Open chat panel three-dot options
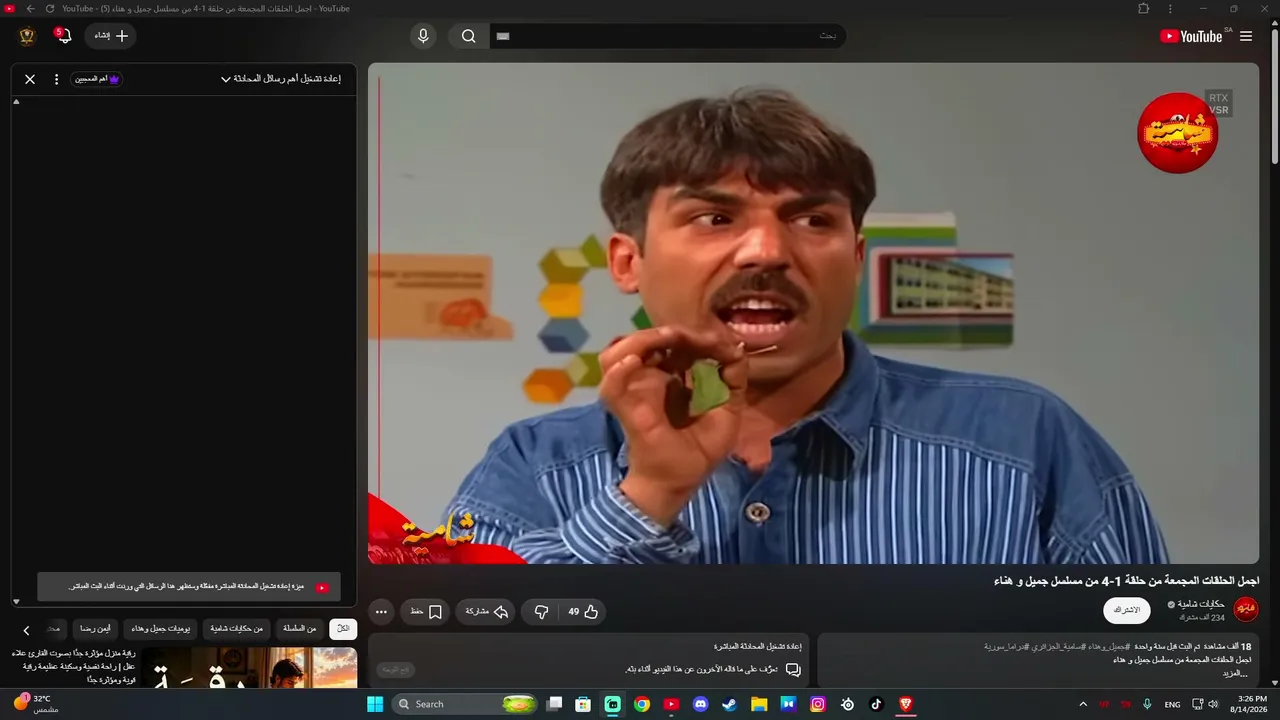1280x720 pixels. click(57, 79)
